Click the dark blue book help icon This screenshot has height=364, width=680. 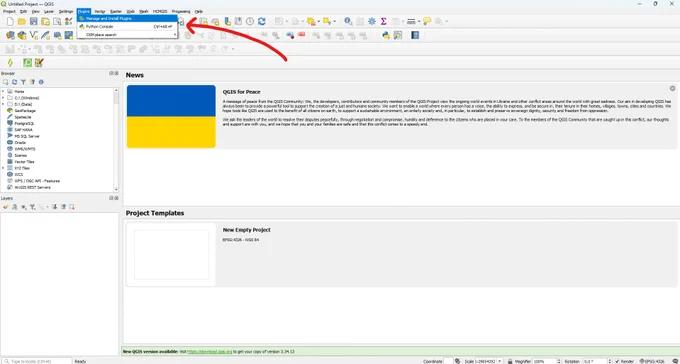[415, 35]
